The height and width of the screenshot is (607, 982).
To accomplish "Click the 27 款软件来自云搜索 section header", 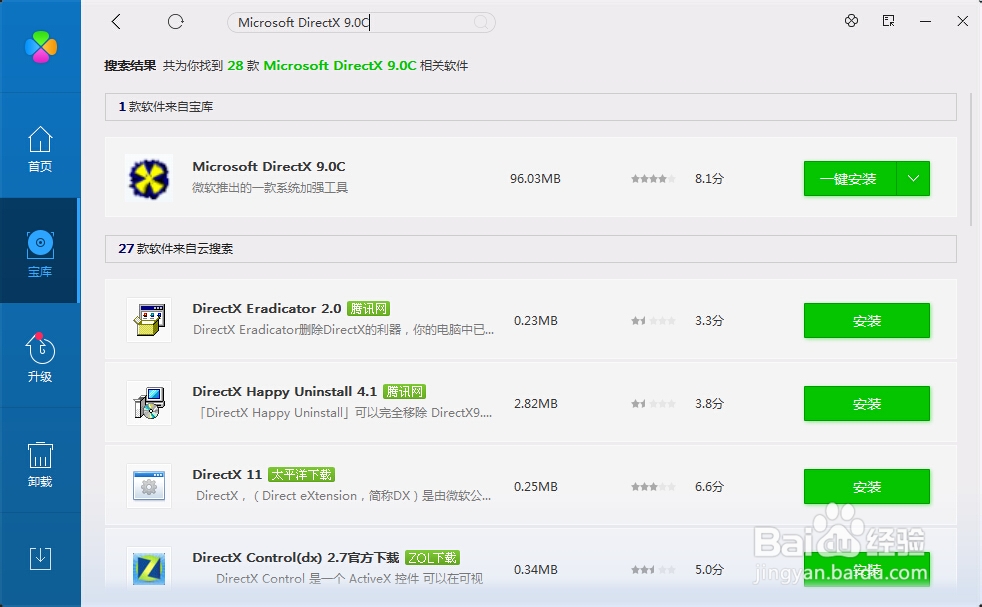I will 530,249.
